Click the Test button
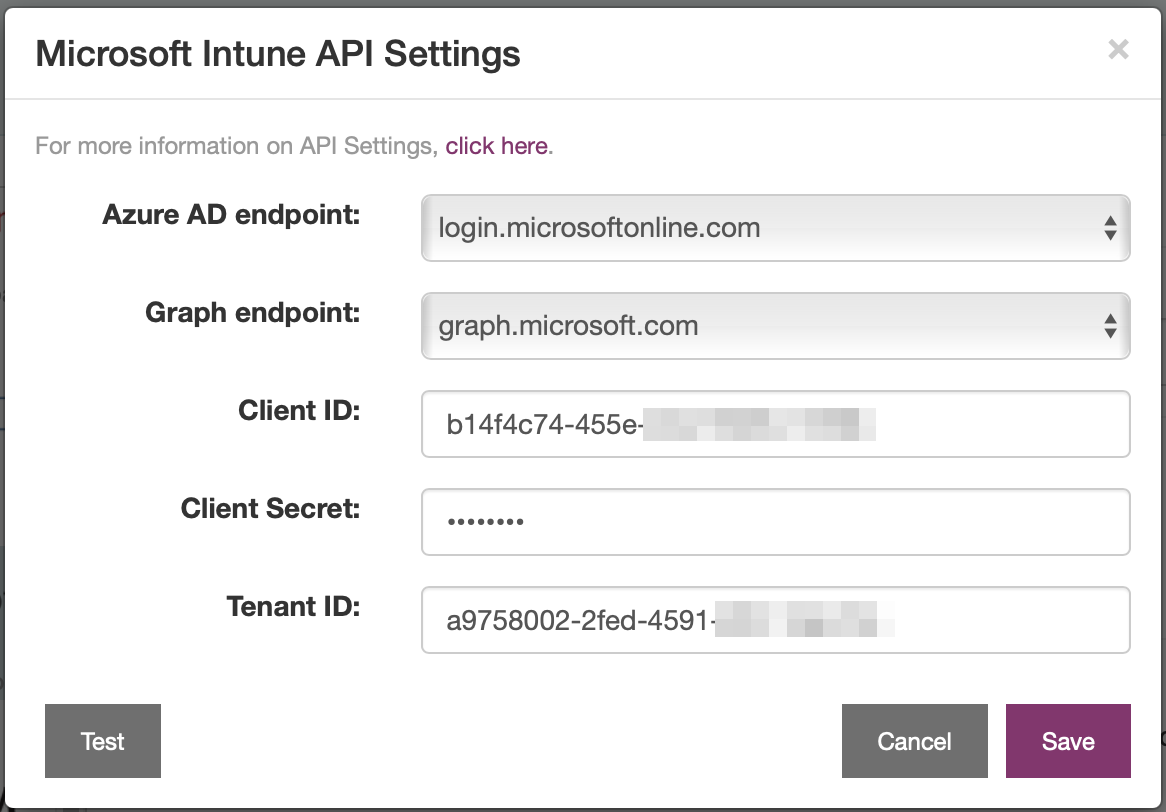This screenshot has width=1166, height=812. click(103, 741)
